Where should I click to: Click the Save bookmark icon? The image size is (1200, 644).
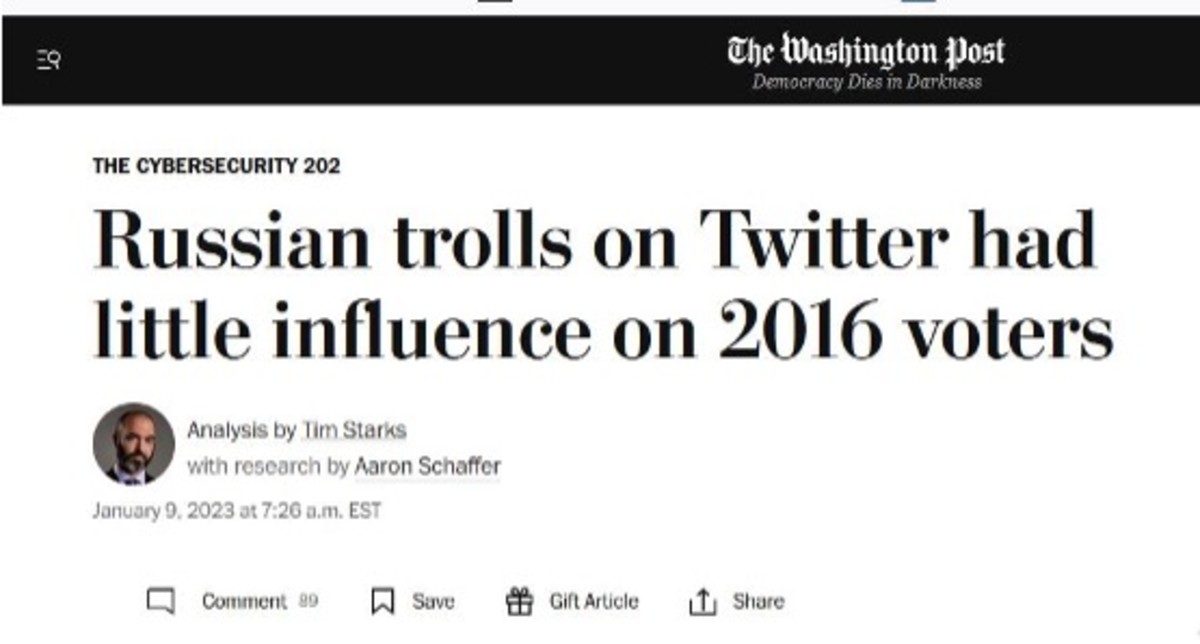pyautogui.click(x=382, y=601)
